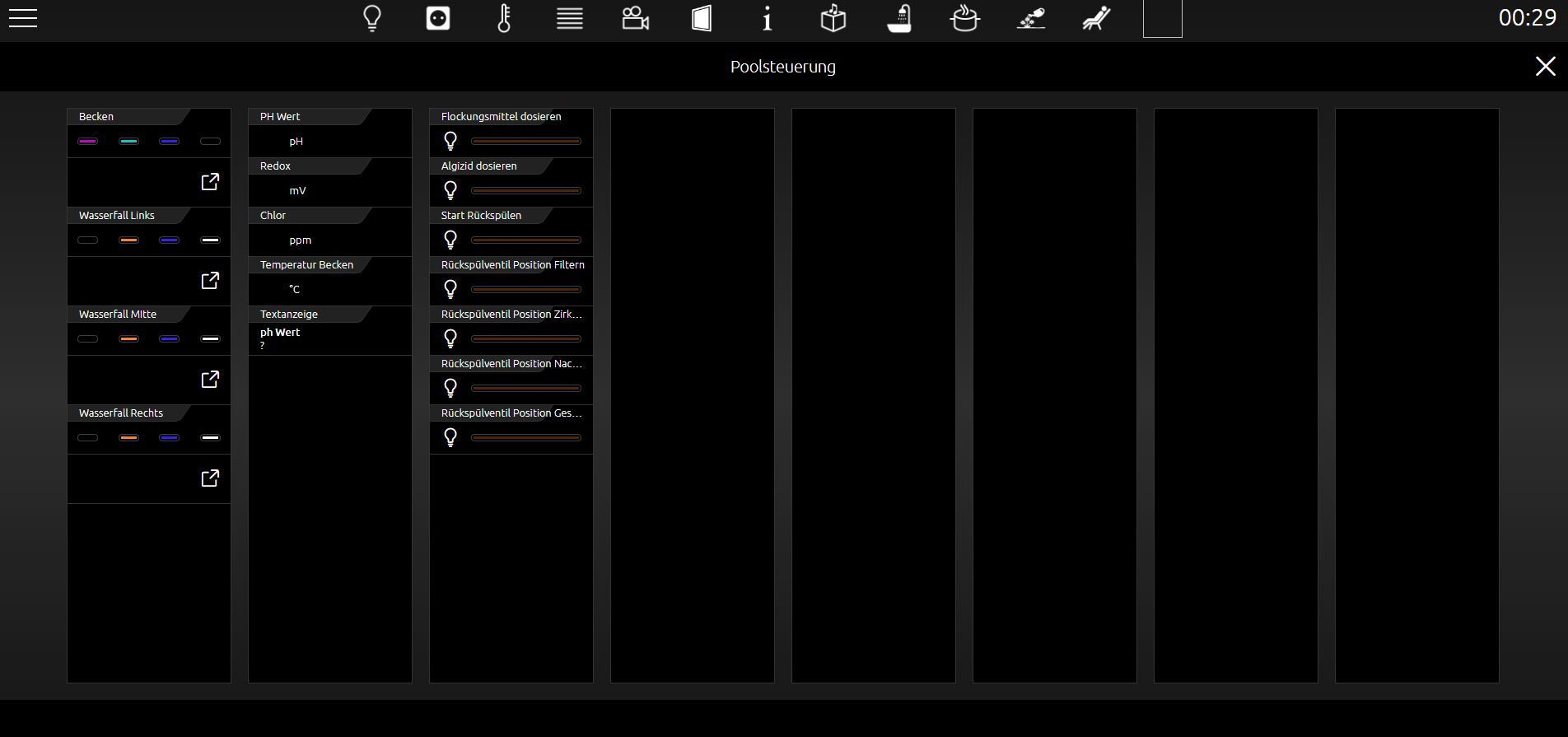Click the Flockungsmittel dosieren label

coord(501,117)
